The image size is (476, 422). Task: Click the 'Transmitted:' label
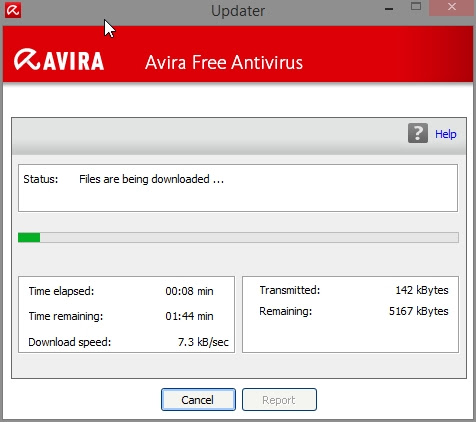pos(290,290)
